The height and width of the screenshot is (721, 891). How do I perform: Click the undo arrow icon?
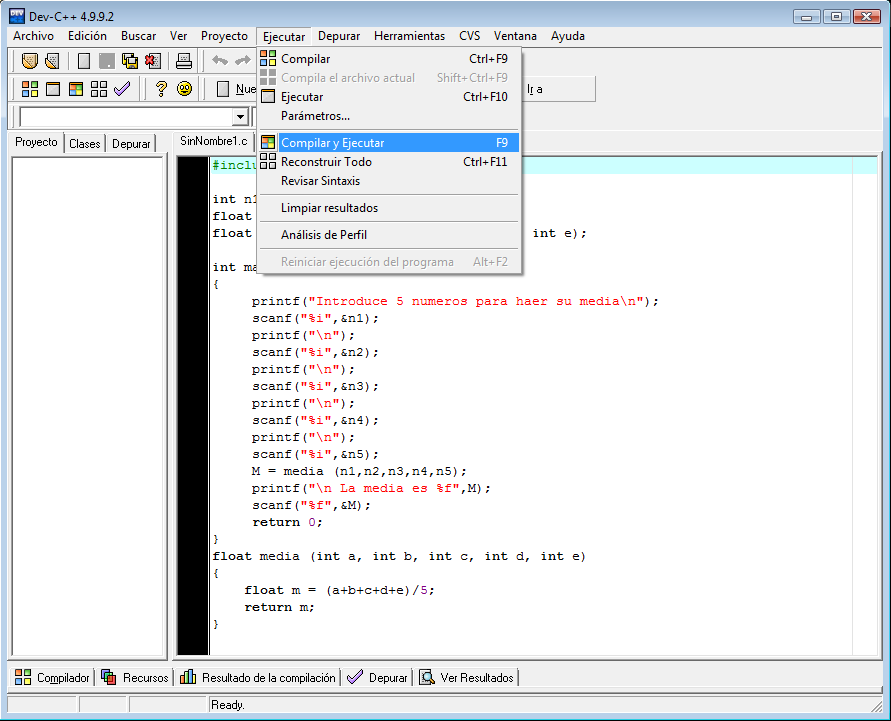point(220,60)
